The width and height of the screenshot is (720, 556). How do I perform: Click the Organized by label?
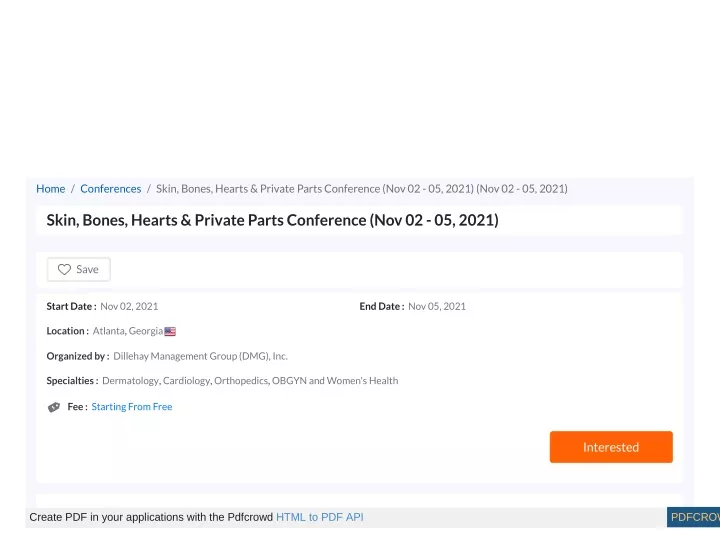click(x=78, y=356)
